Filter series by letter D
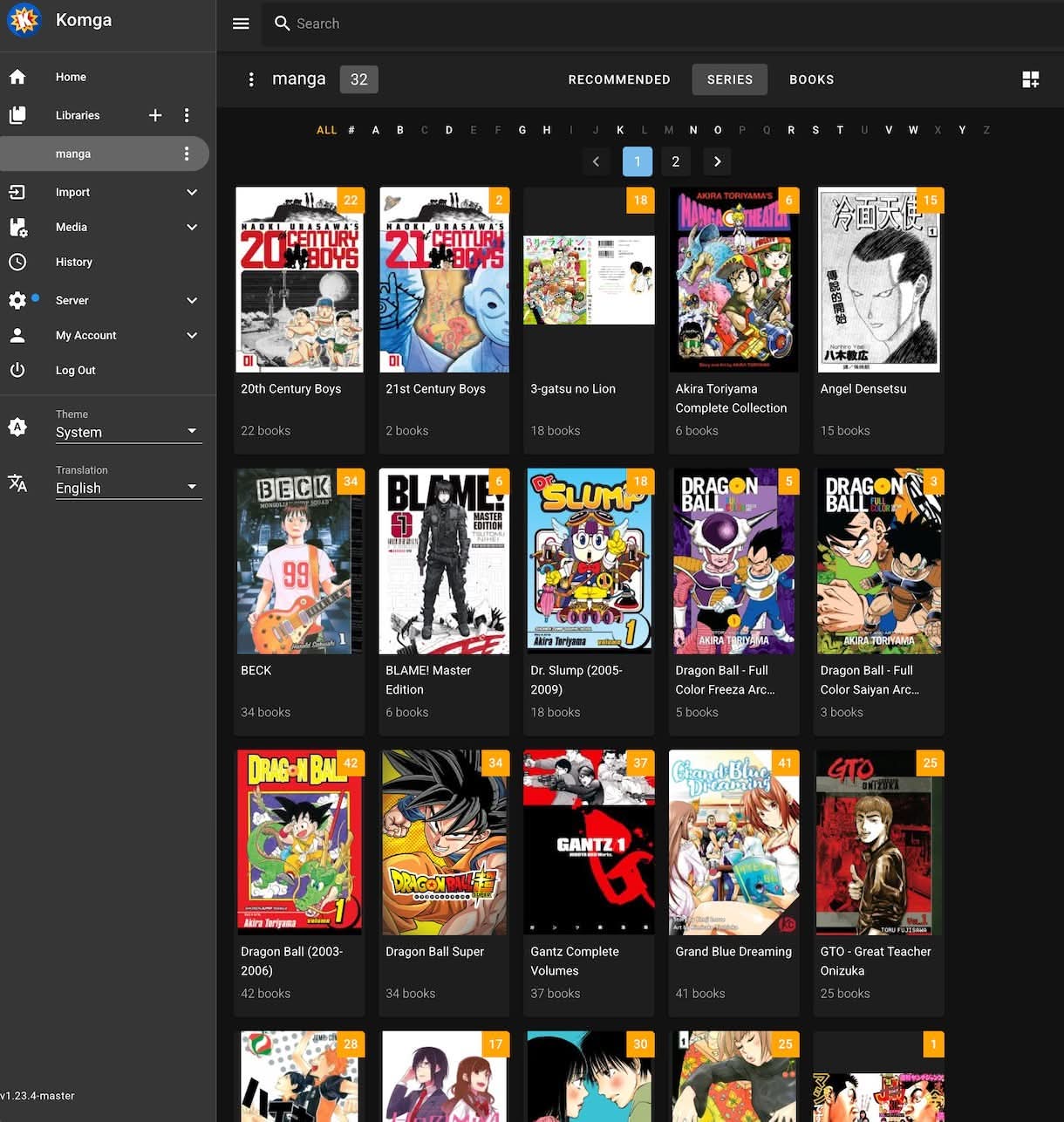This screenshot has width=1064, height=1122. (449, 130)
